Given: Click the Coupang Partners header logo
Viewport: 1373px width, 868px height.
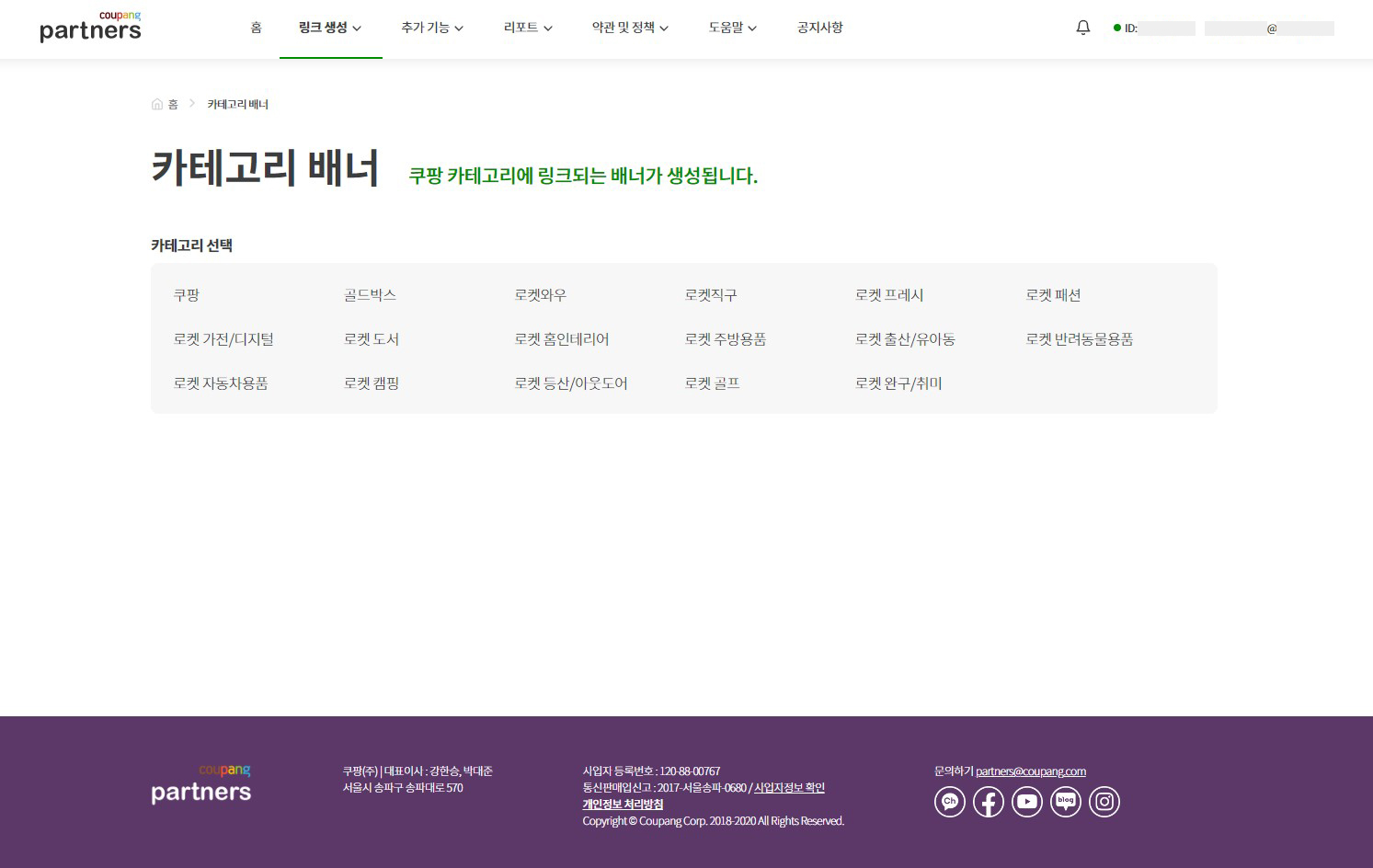Looking at the screenshot, I should pos(90,27).
